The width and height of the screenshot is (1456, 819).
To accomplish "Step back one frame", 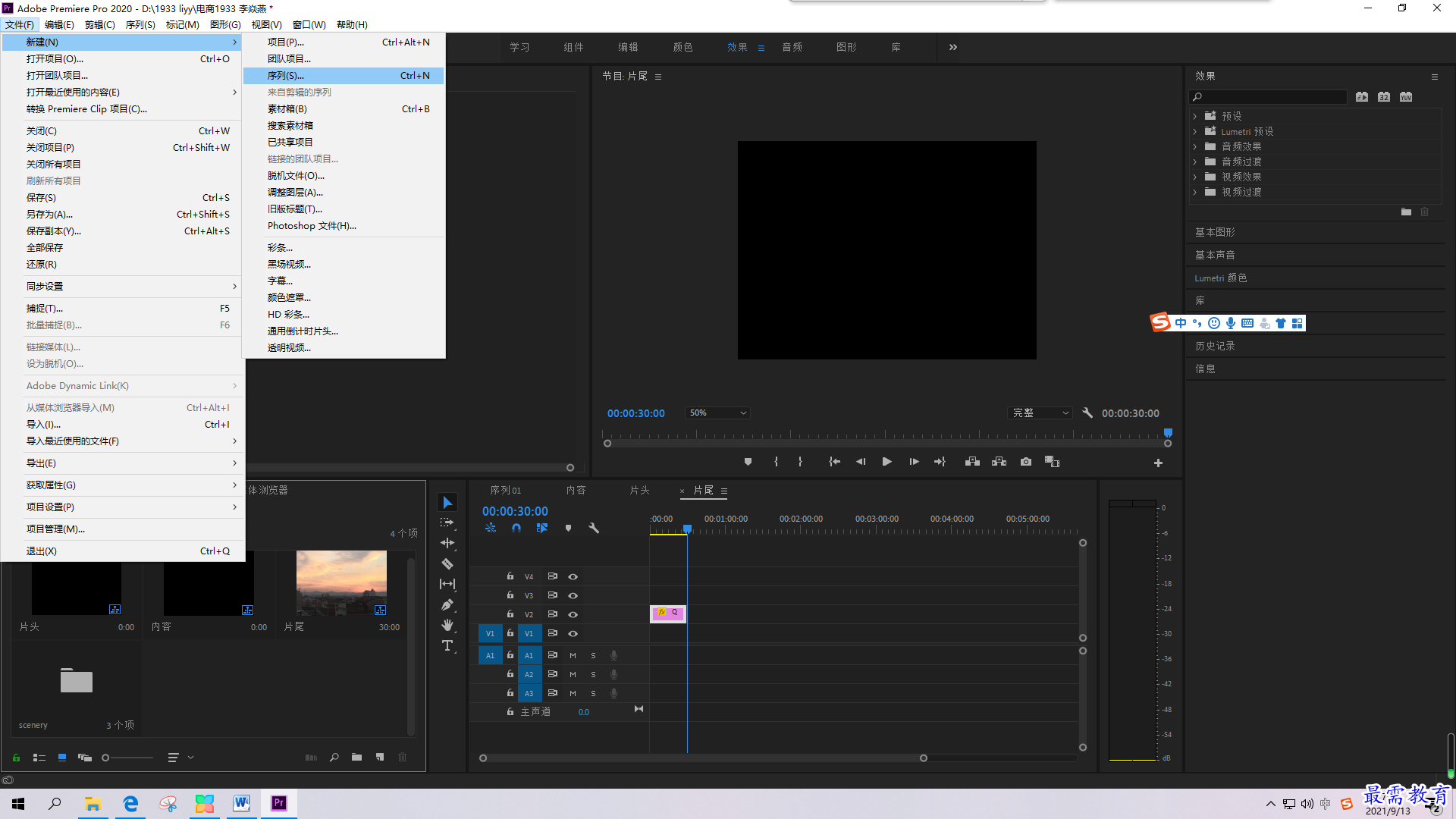I will pyautogui.click(x=861, y=462).
